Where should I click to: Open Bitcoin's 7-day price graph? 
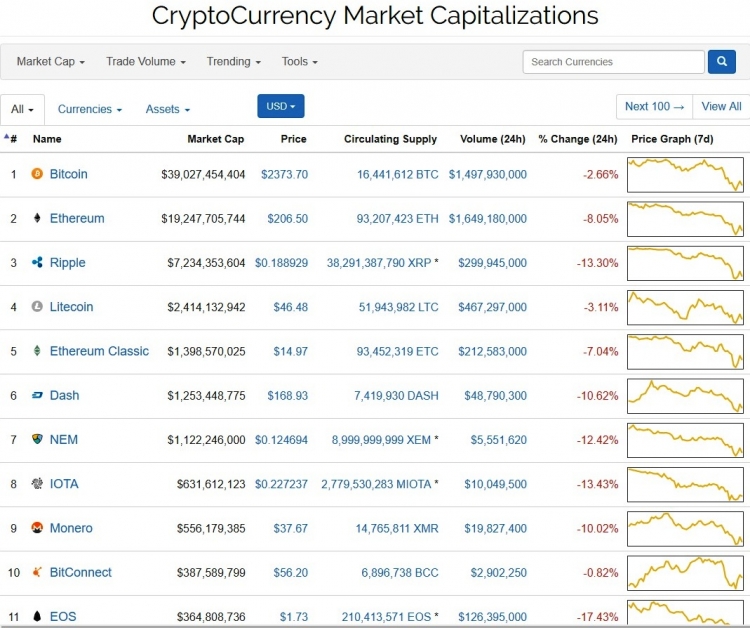[x=685, y=175]
